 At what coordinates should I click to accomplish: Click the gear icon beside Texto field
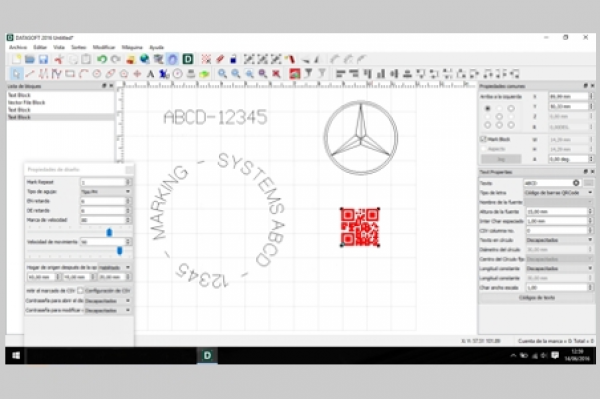576,183
